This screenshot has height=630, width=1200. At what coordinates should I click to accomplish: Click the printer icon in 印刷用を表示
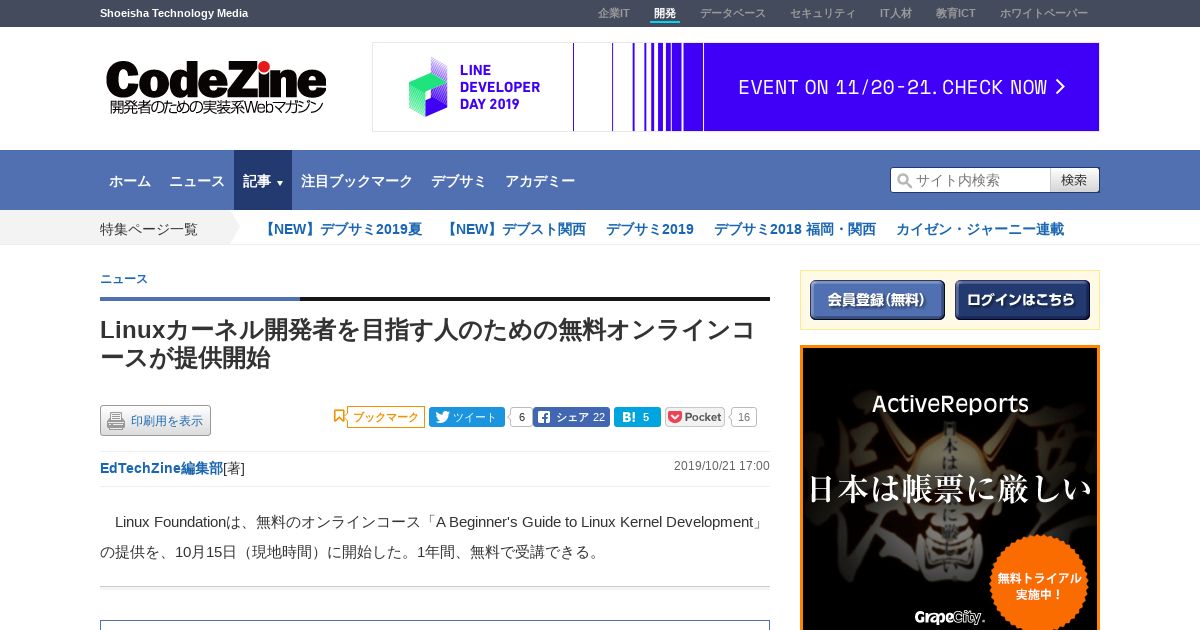tap(116, 421)
